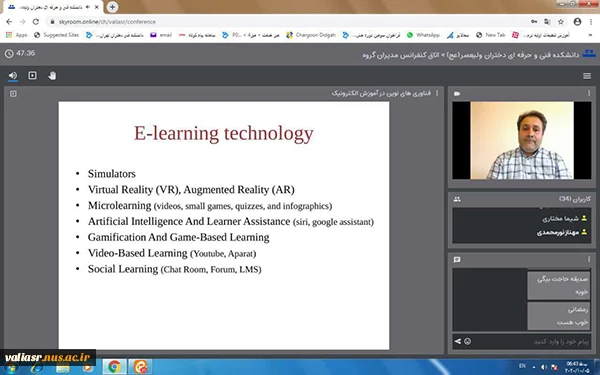This screenshot has height=375, width=600.
Task: Open presentation panel three-dot options
Action: 437,93
